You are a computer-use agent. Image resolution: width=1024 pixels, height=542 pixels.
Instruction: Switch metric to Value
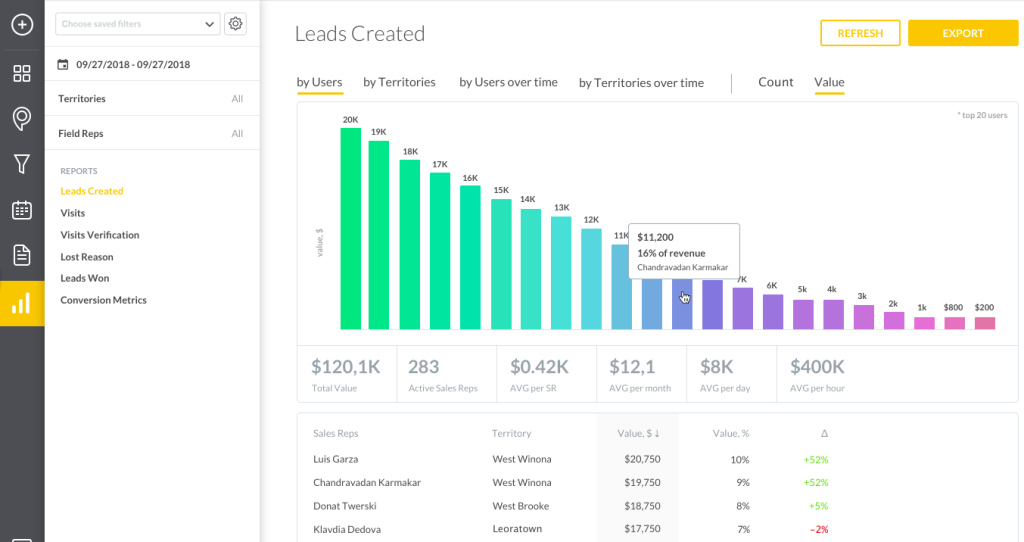[x=829, y=82]
